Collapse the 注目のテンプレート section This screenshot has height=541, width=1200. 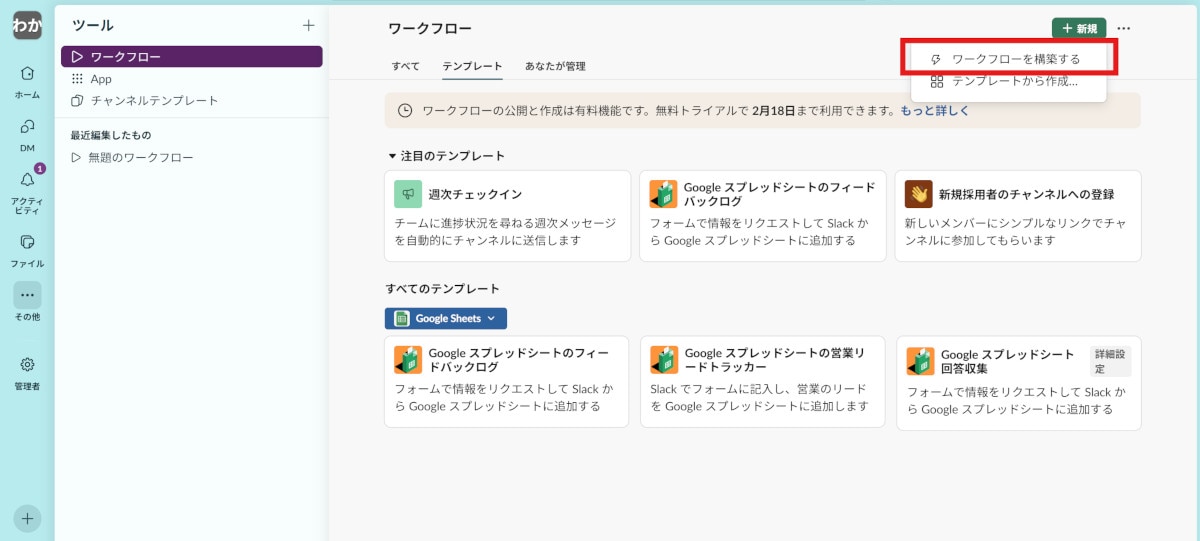pos(392,156)
